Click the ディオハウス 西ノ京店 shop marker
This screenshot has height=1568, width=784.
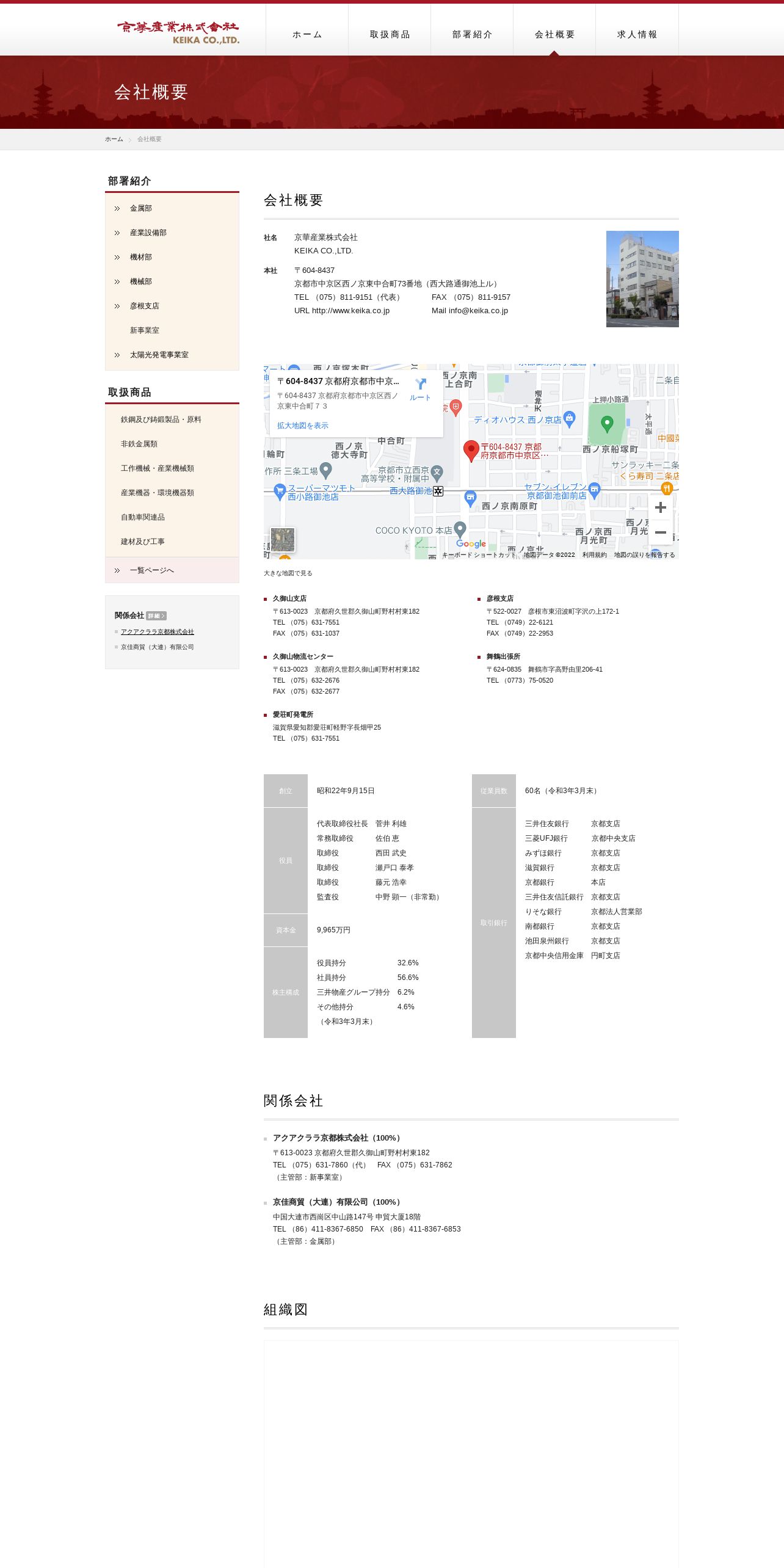(x=569, y=419)
